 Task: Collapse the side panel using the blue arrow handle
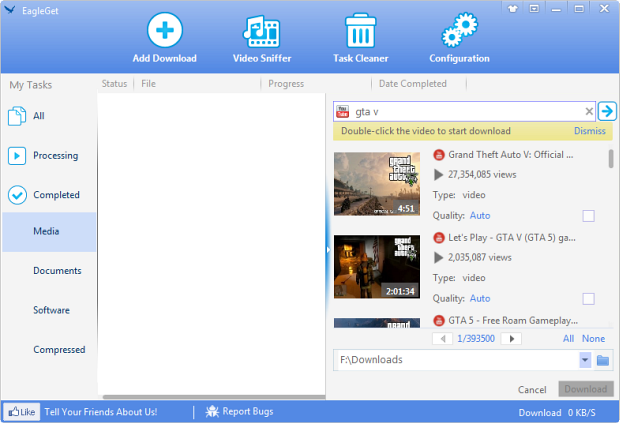click(x=328, y=249)
